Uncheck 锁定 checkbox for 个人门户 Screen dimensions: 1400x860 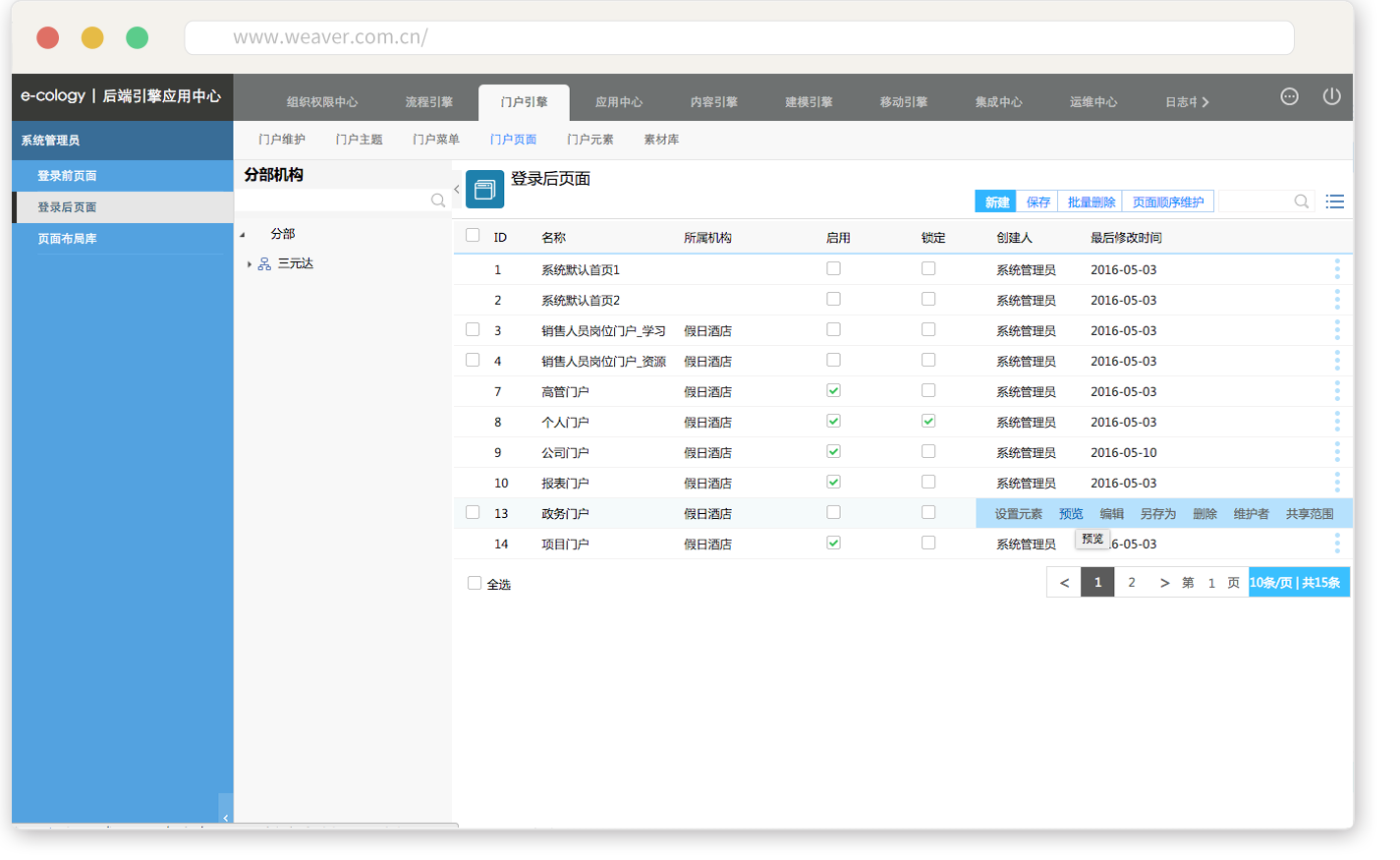pos(928,422)
